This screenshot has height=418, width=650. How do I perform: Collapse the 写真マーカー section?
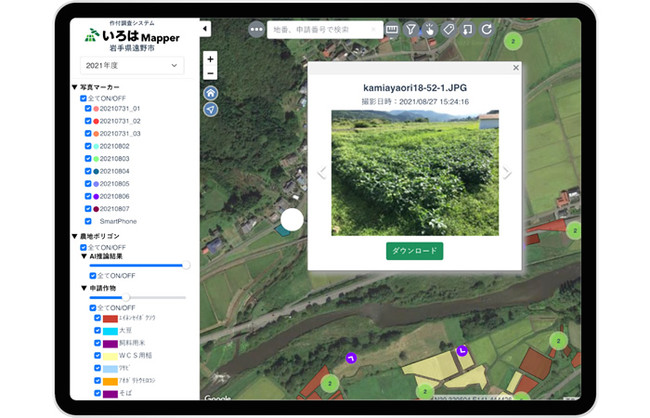tap(75, 87)
